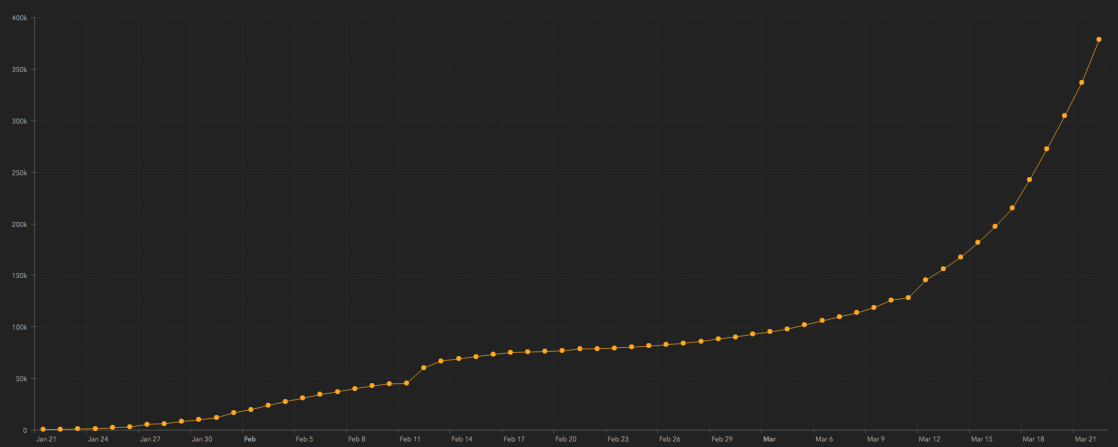
Task: Click the "350k" y-axis label
Action: [x=19, y=70]
